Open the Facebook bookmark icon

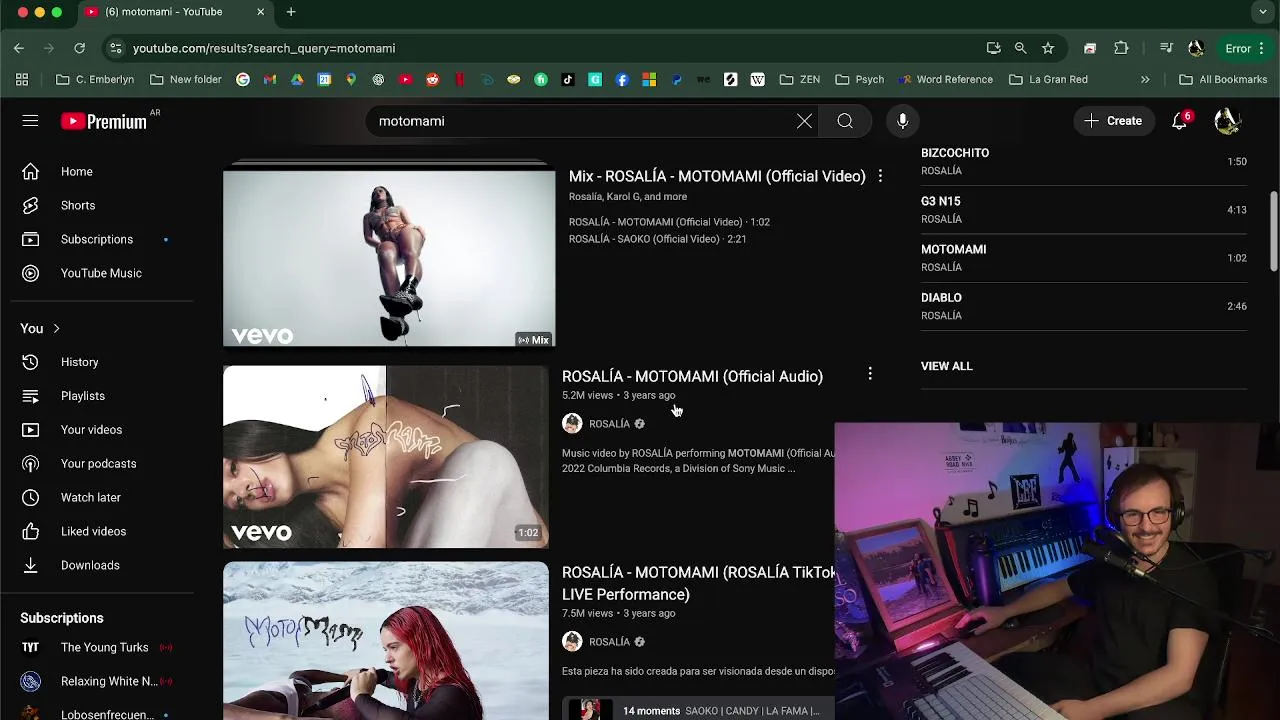coord(622,79)
